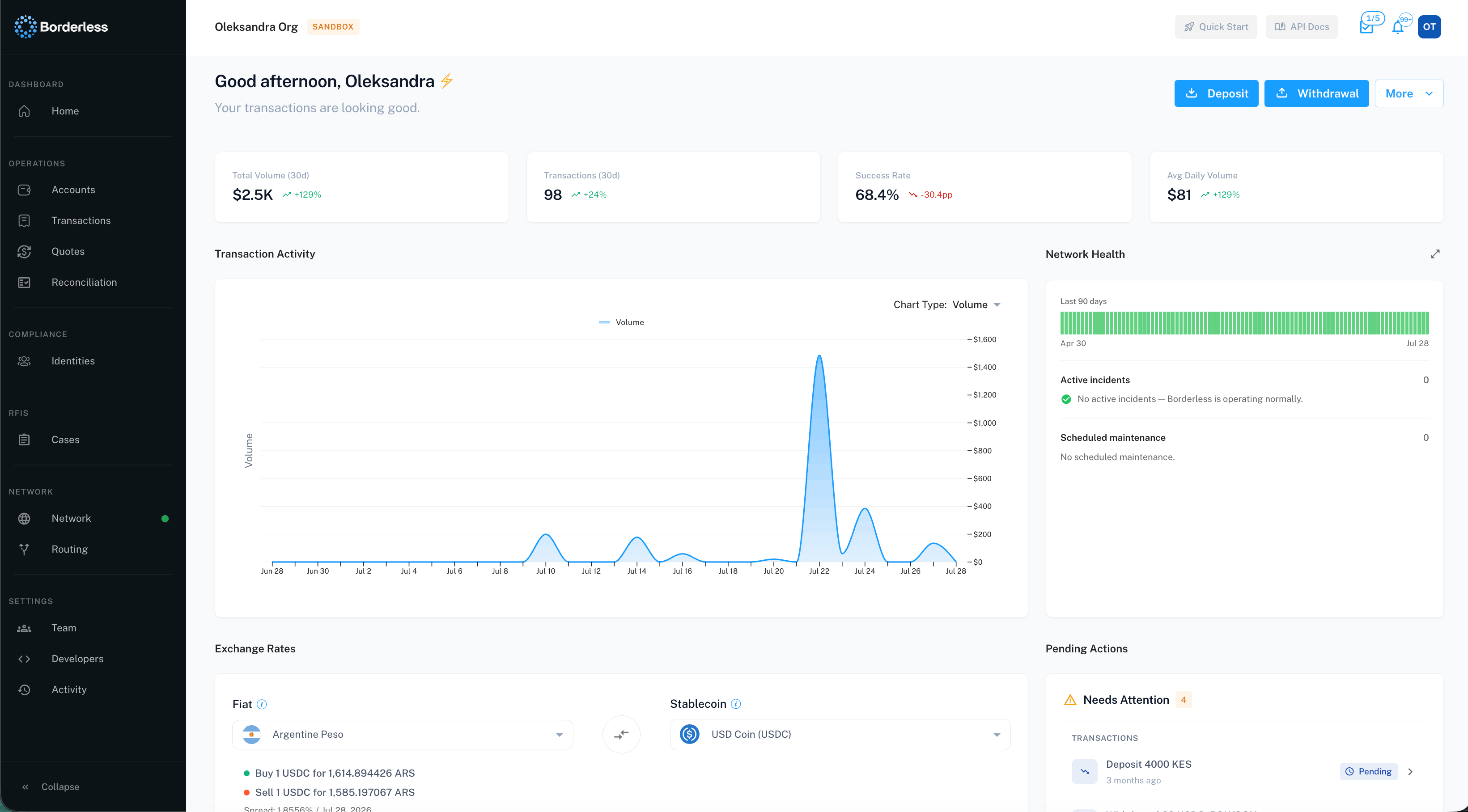The width and height of the screenshot is (1468, 812).
Task: Open Activity in the sidebar
Action: click(69, 689)
